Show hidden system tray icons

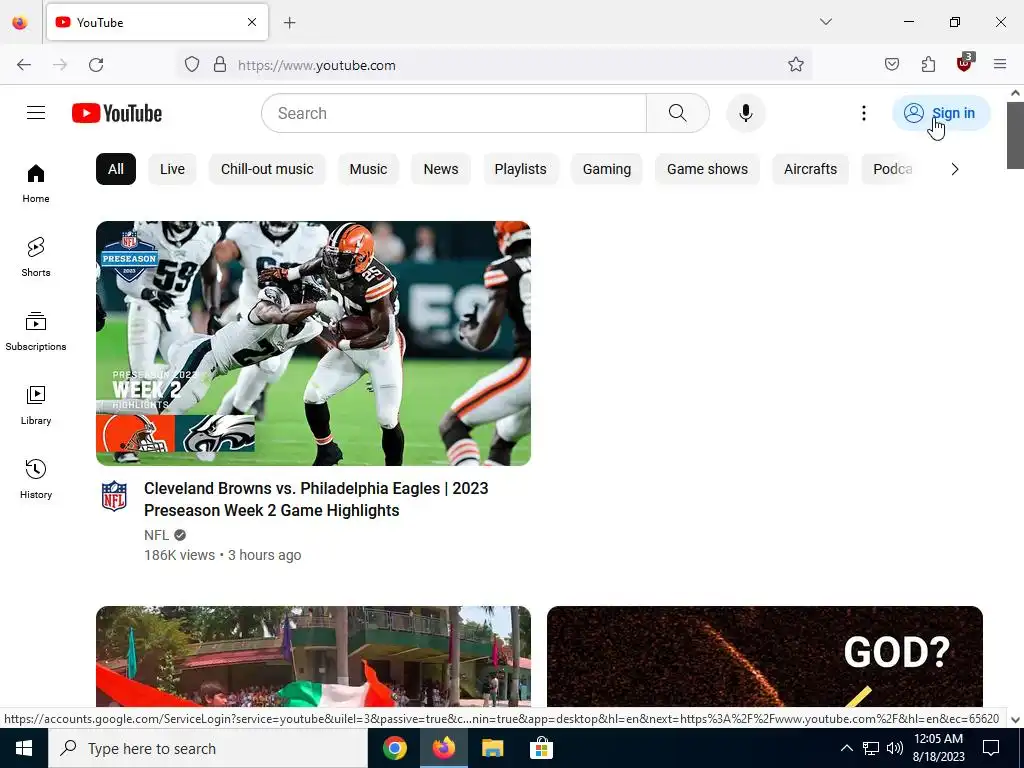click(846, 748)
